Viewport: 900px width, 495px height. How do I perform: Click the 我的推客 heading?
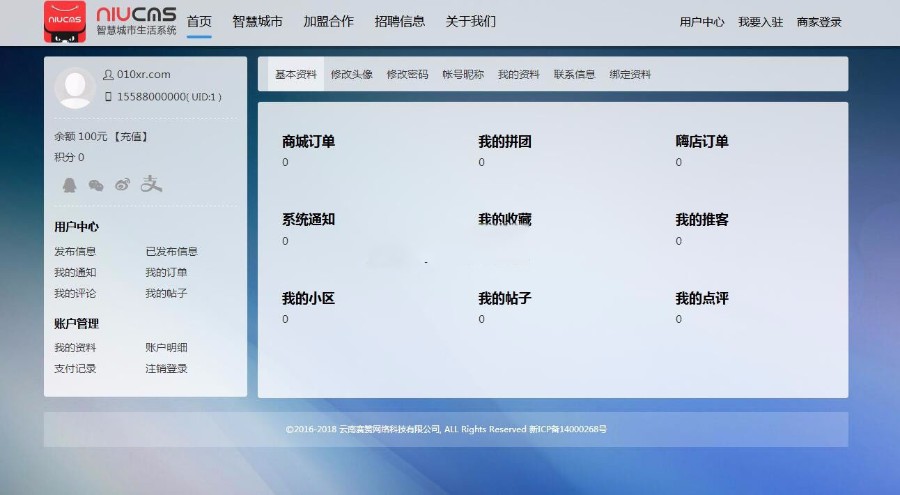point(702,219)
